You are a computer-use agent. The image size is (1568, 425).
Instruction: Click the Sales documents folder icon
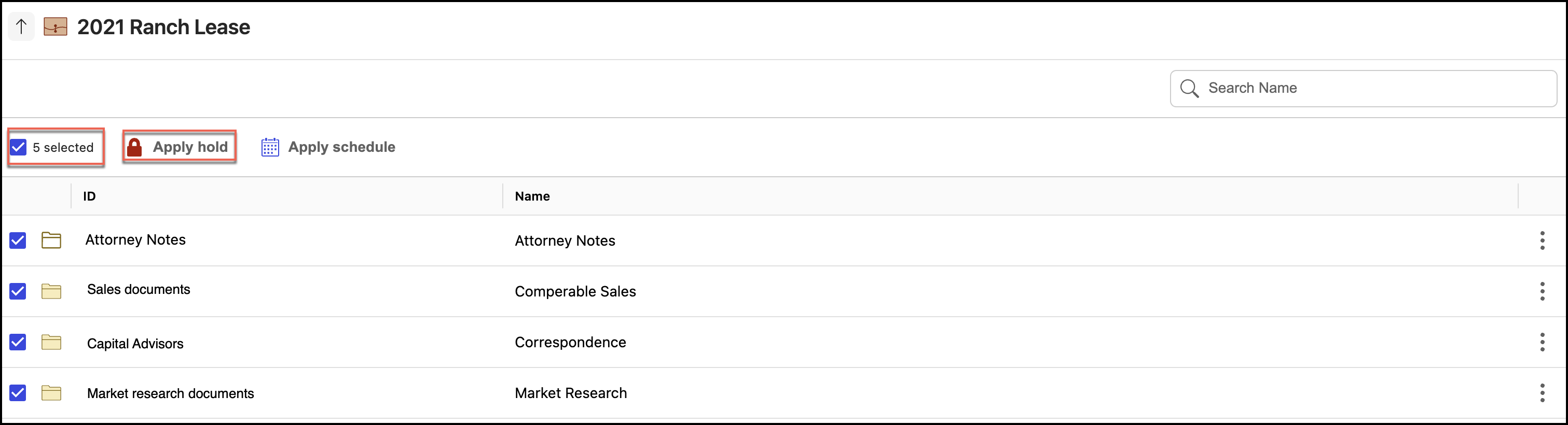(51, 291)
